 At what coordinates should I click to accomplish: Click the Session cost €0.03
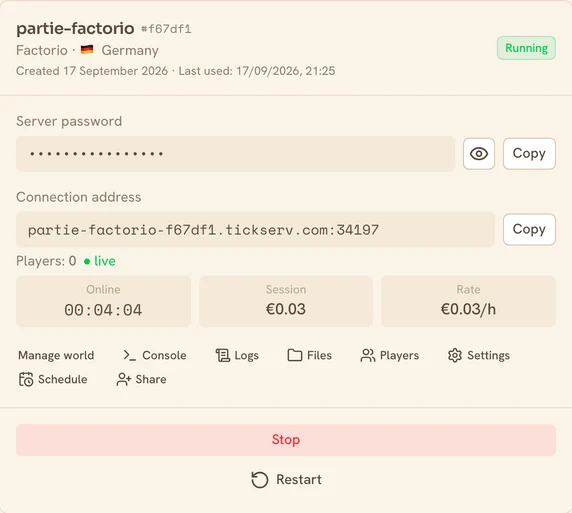(286, 309)
